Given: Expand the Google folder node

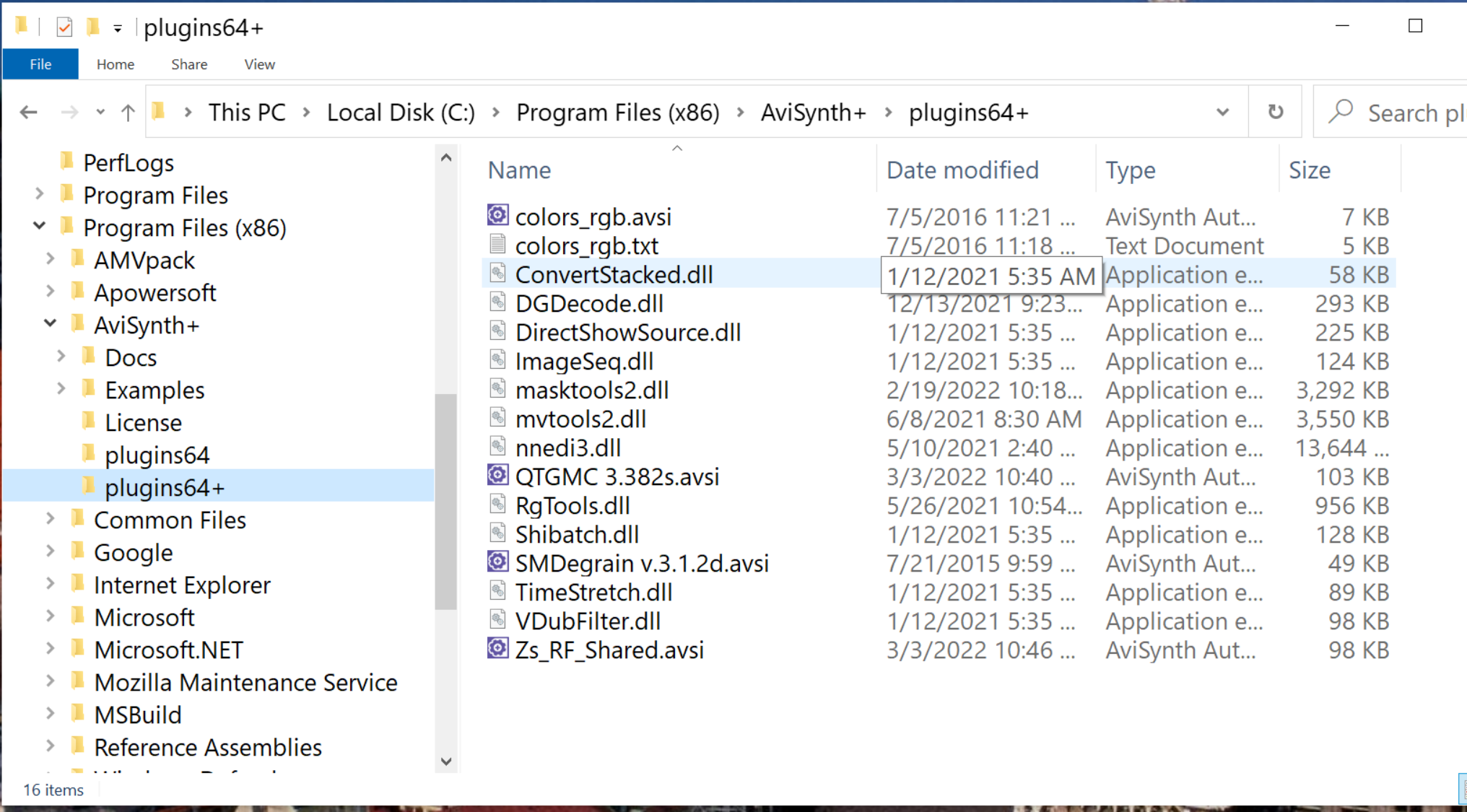Looking at the screenshot, I should coord(51,551).
